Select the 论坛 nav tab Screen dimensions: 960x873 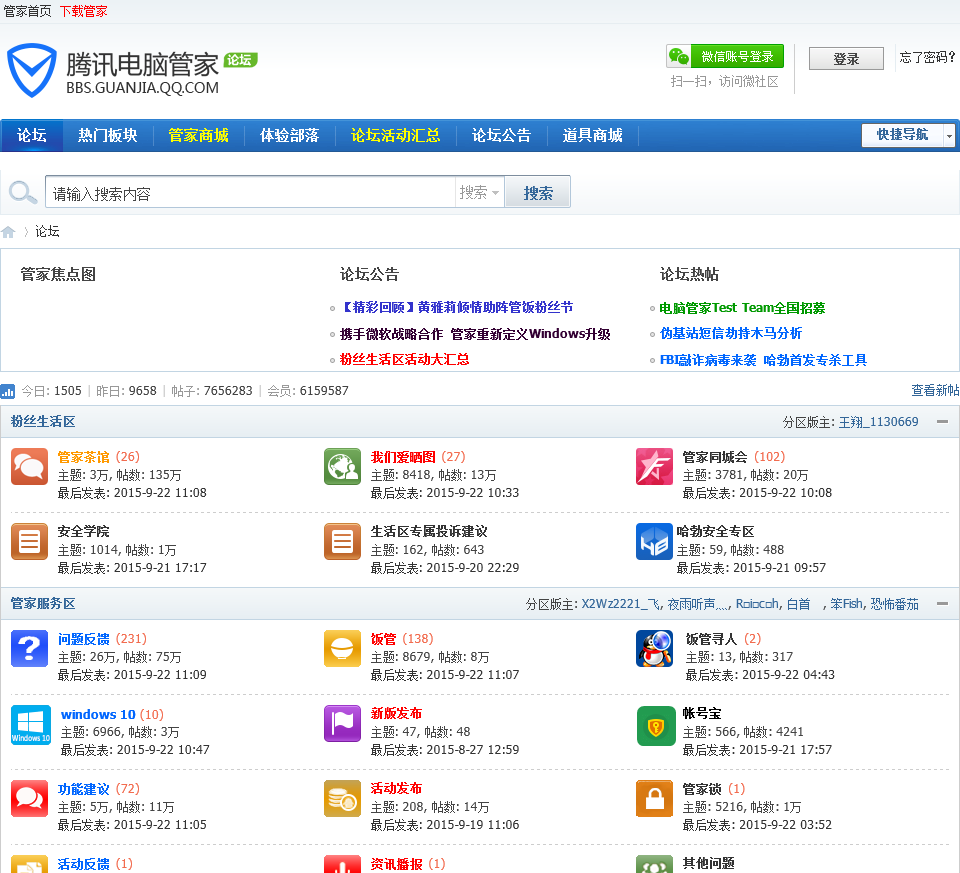tap(32, 135)
